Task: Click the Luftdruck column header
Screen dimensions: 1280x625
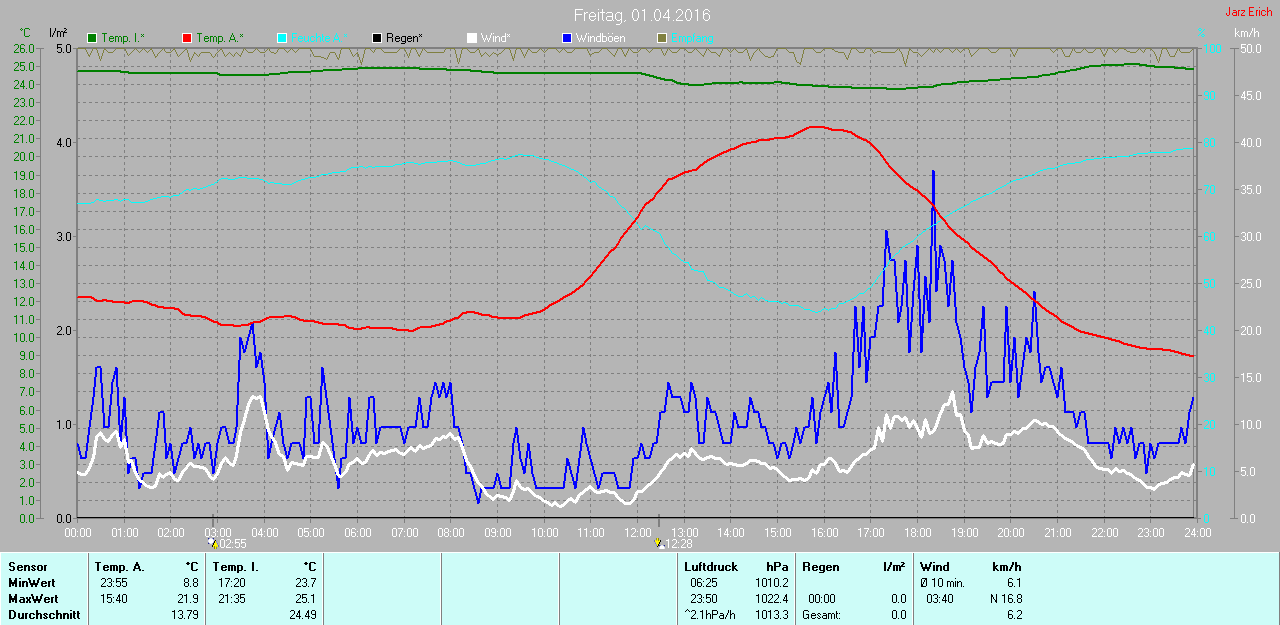Action: click(x=709, y=567)
